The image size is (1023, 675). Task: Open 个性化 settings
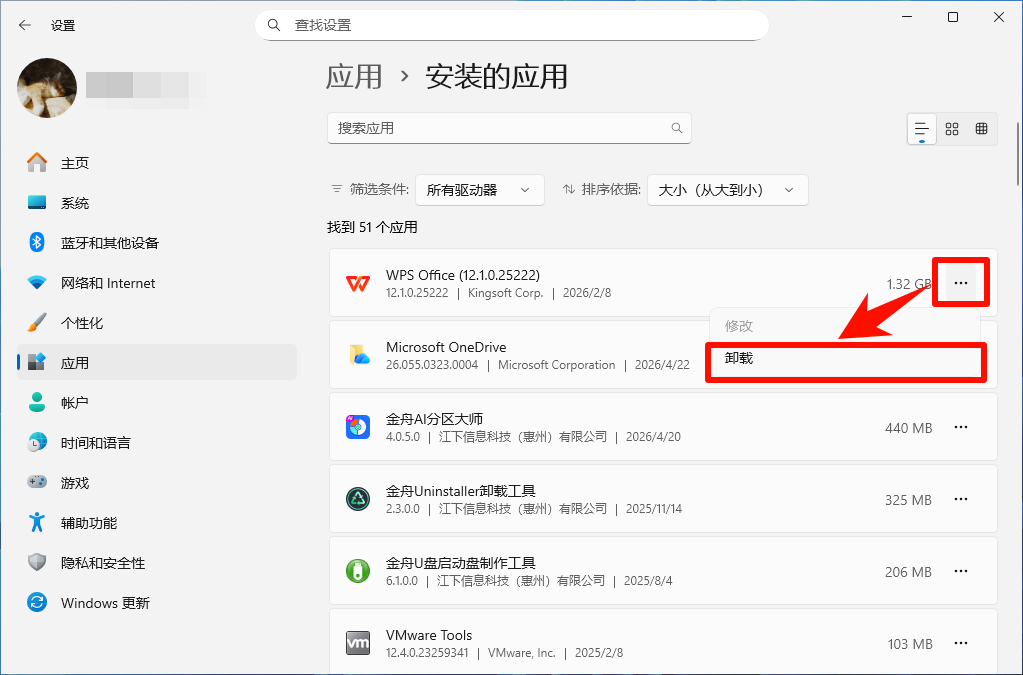point(157,323)
